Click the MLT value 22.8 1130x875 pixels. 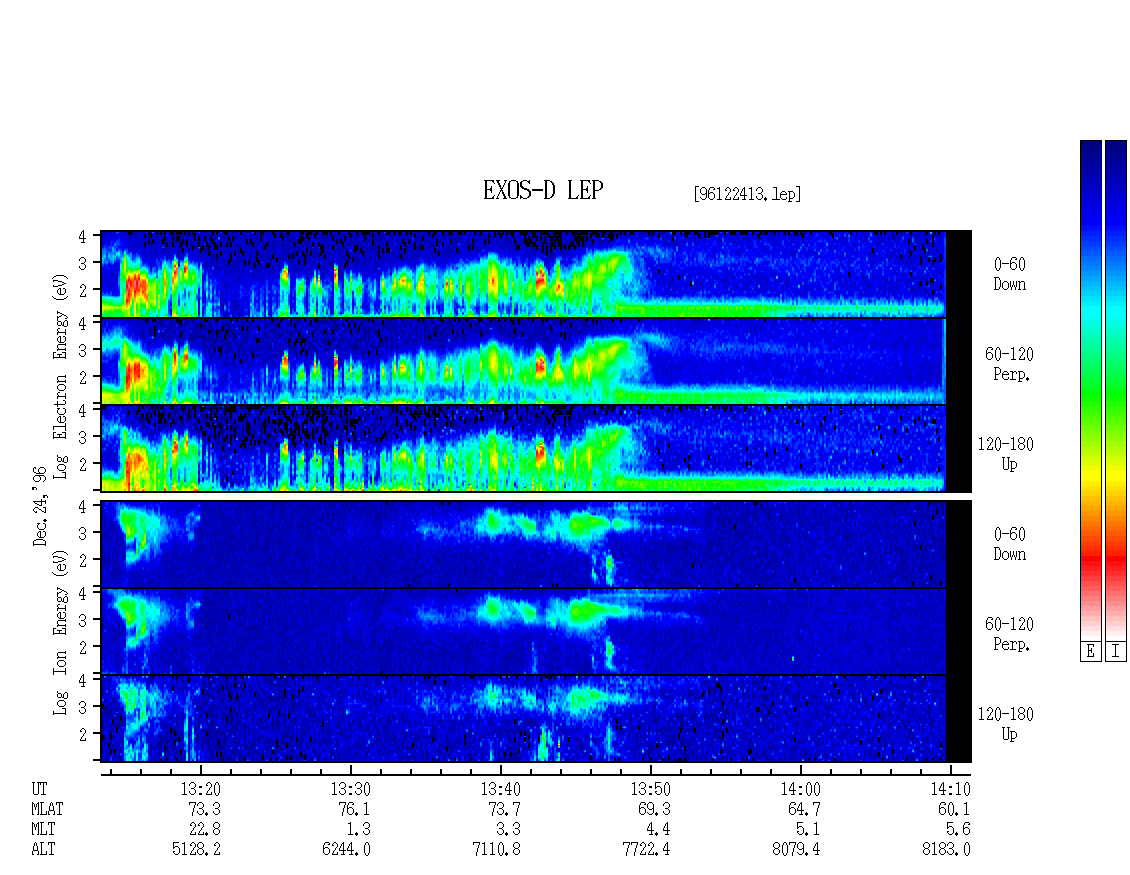204,830
